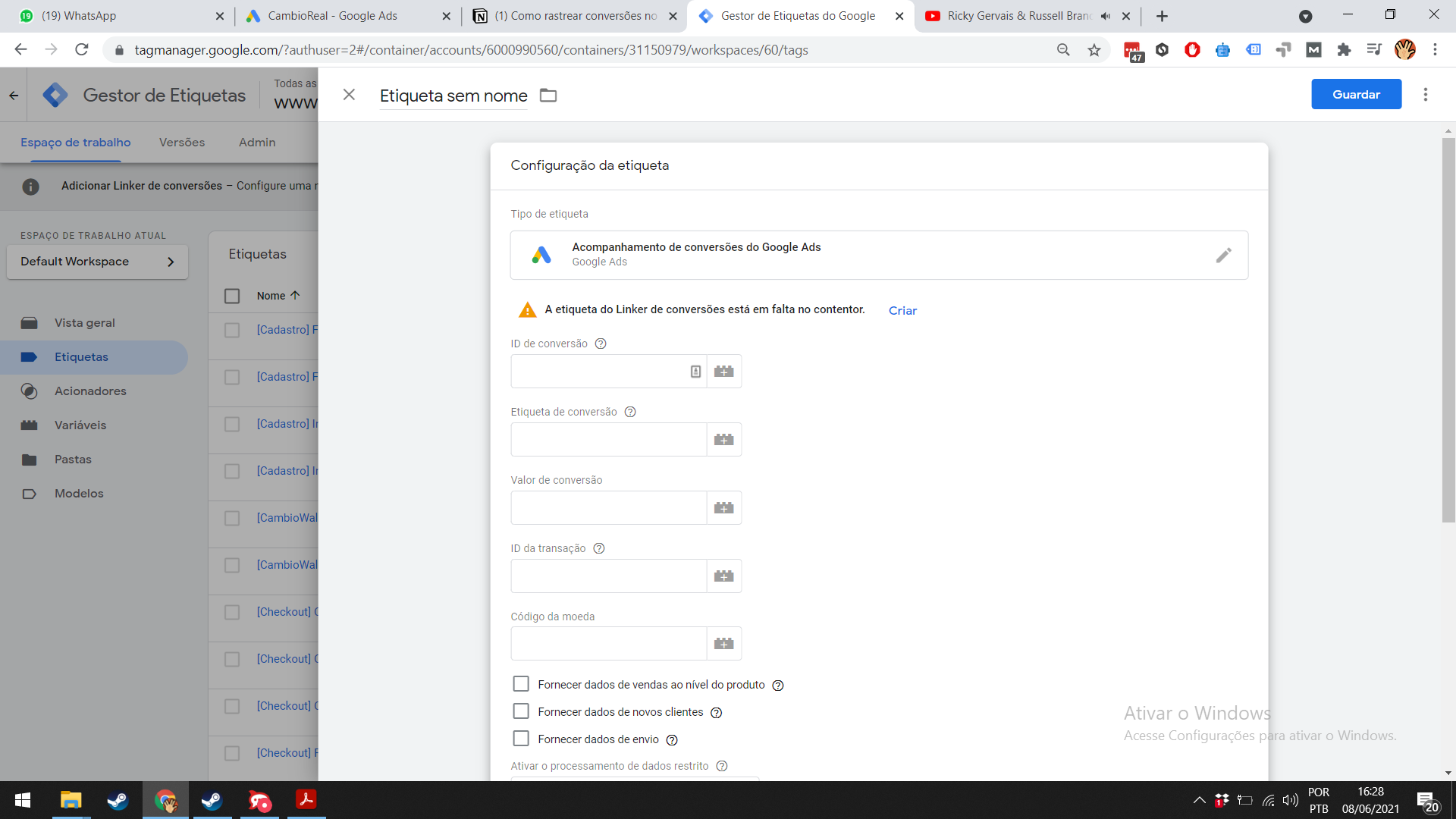Open the three-dot menu beside Guardar

pos(1426,95)
